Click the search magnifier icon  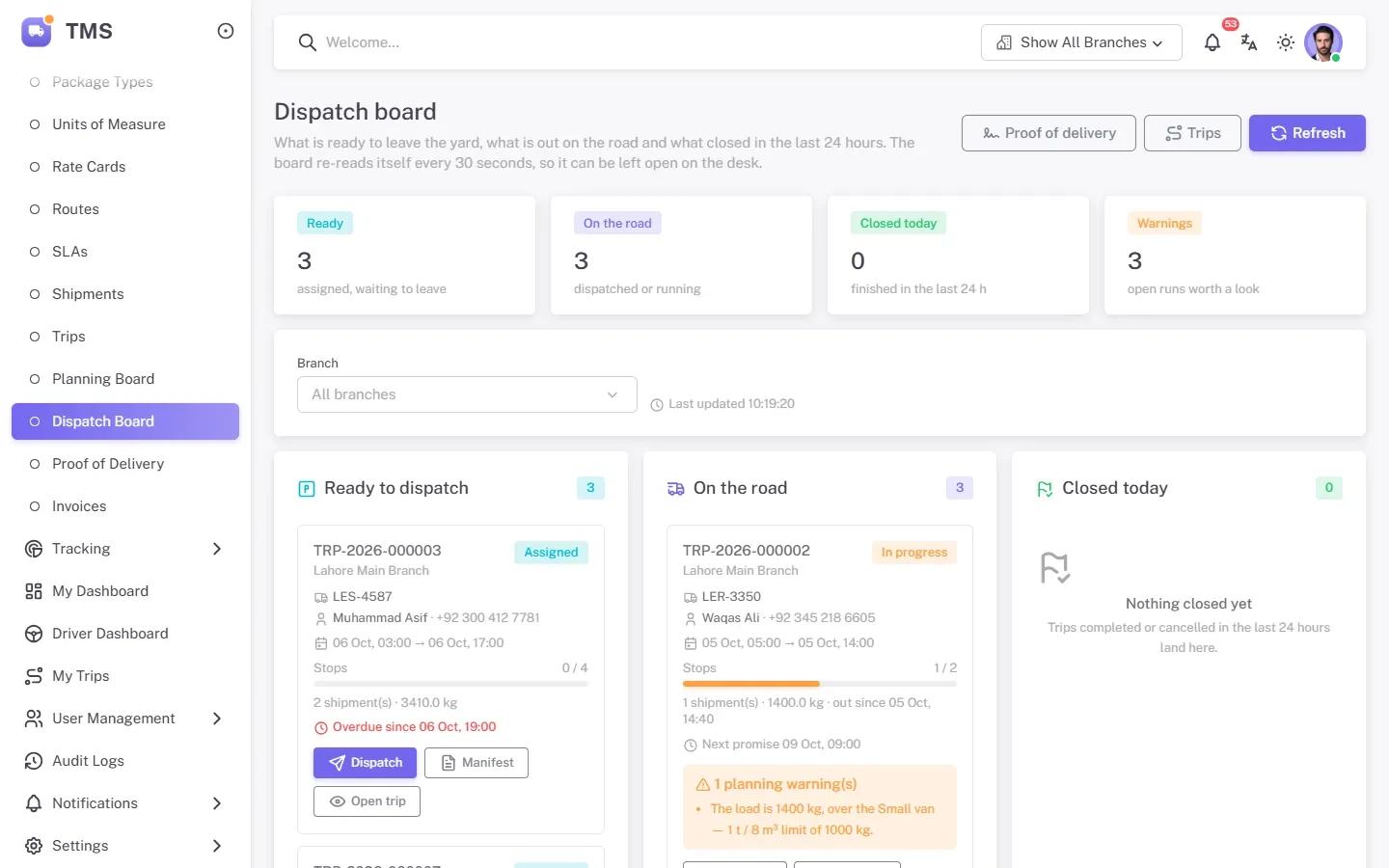click(x=308, y=42)
